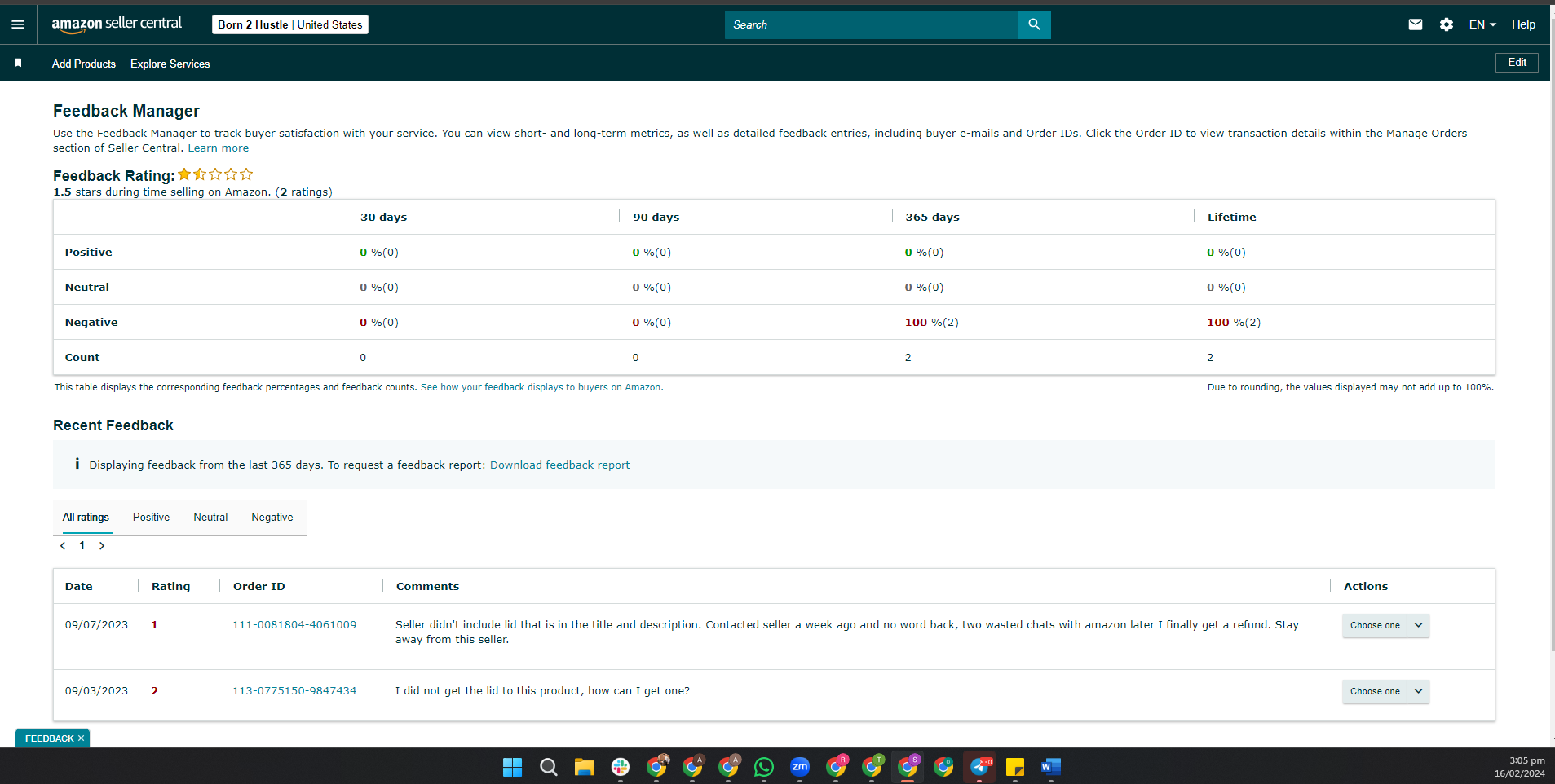
Task: Click the date 09/03/2023
Action: point(96,690)
